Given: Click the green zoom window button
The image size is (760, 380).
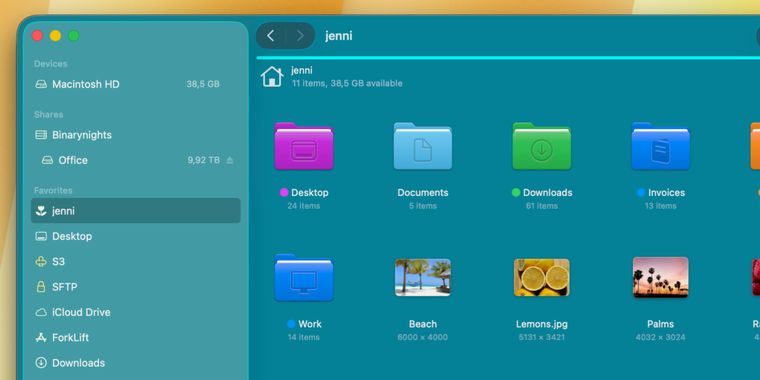Looking at the screenshot, I should [74, 36].
